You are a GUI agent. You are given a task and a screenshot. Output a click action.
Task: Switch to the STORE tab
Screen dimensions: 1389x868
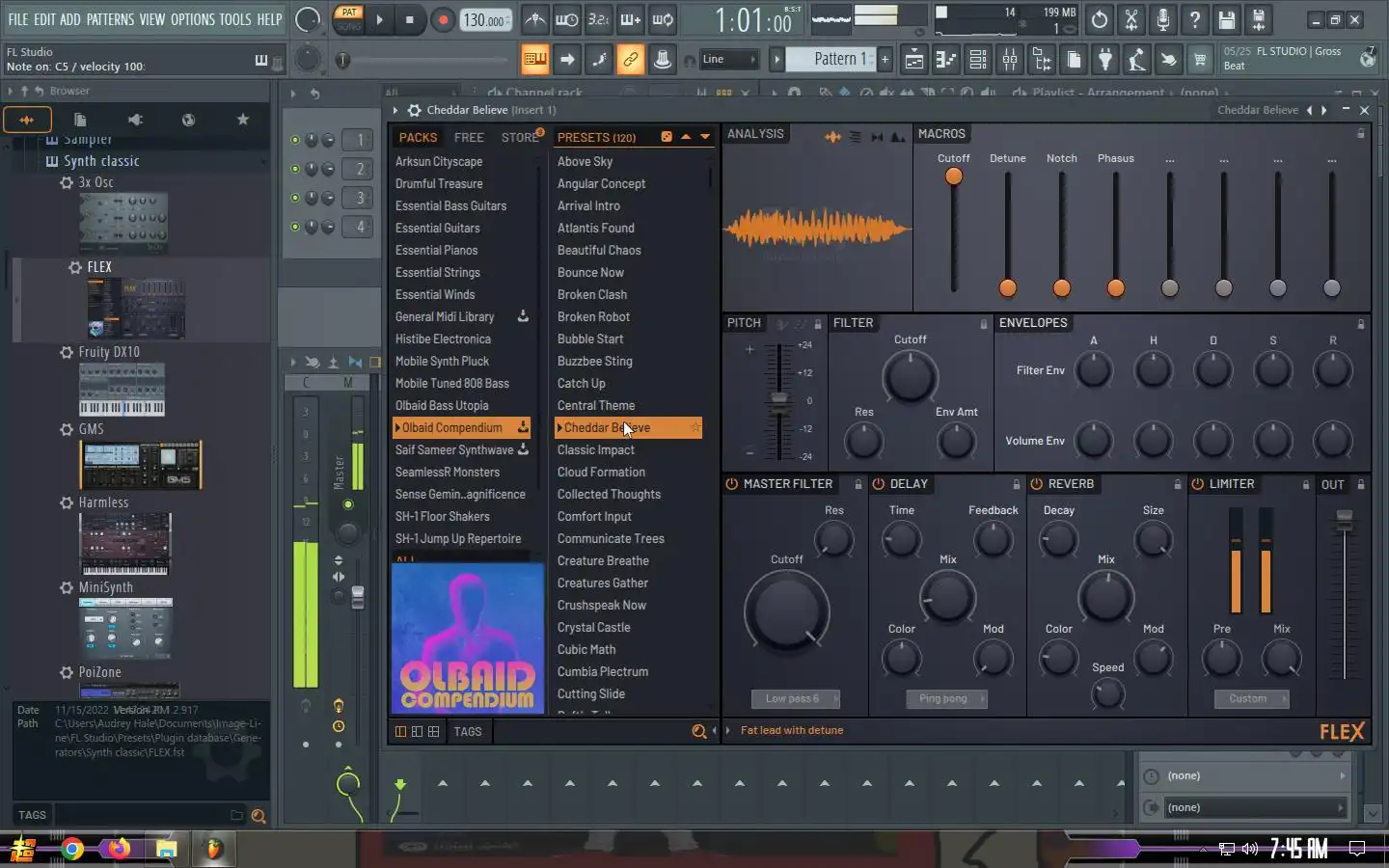coord(520,138)
